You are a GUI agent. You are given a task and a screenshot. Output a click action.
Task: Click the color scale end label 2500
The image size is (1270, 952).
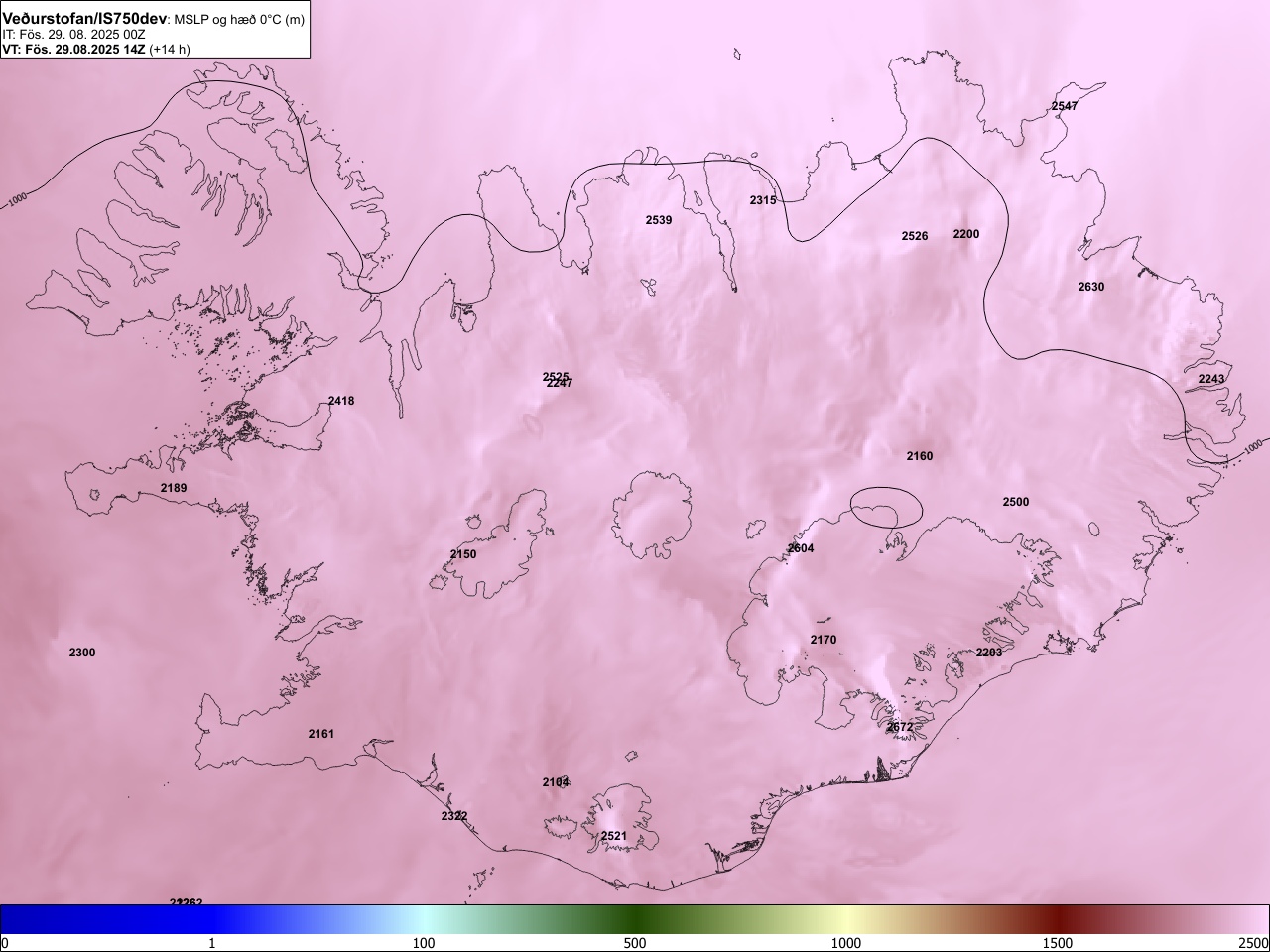pyautogui.click(x=1253, y=942)
